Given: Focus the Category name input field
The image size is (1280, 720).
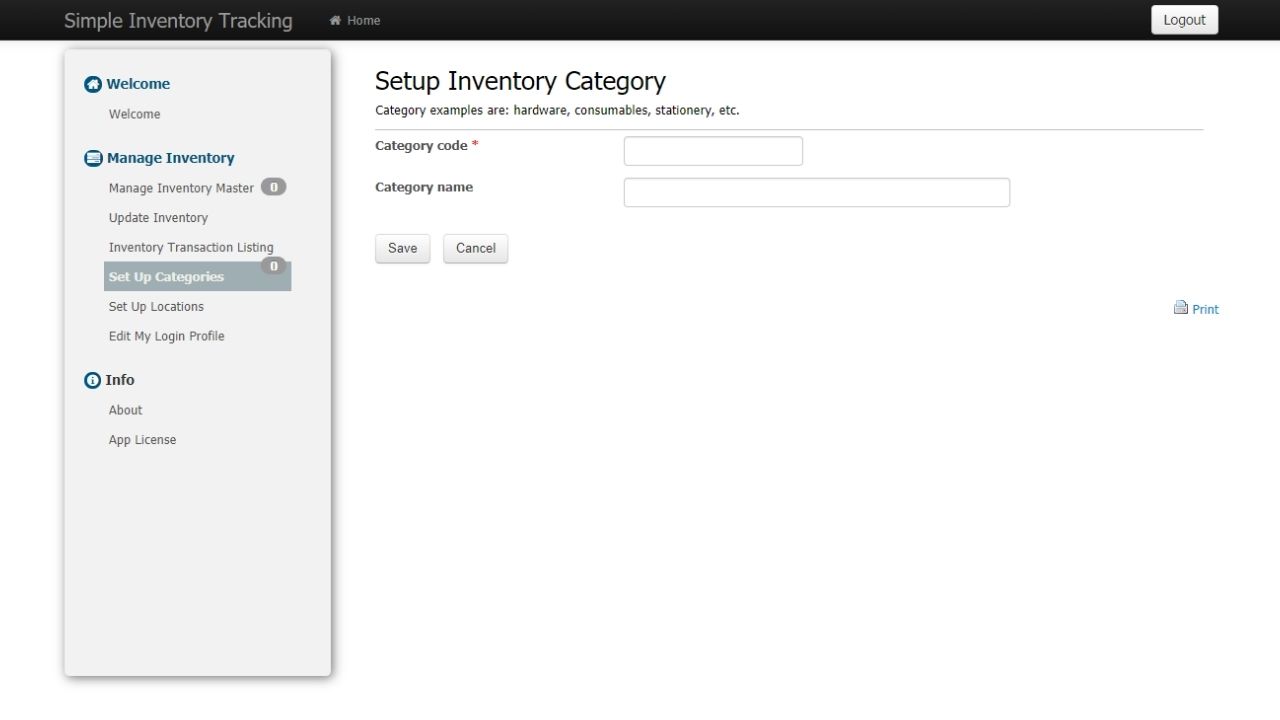Looking at the screenshot, I should pyautogui.click(x=817, y=192).
